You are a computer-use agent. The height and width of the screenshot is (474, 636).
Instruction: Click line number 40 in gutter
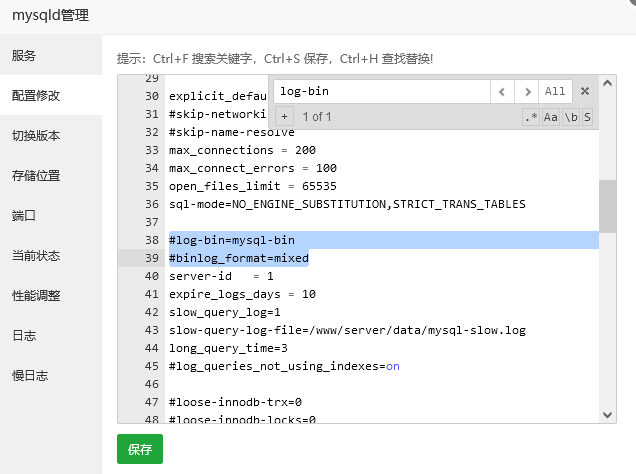point(152,276)
